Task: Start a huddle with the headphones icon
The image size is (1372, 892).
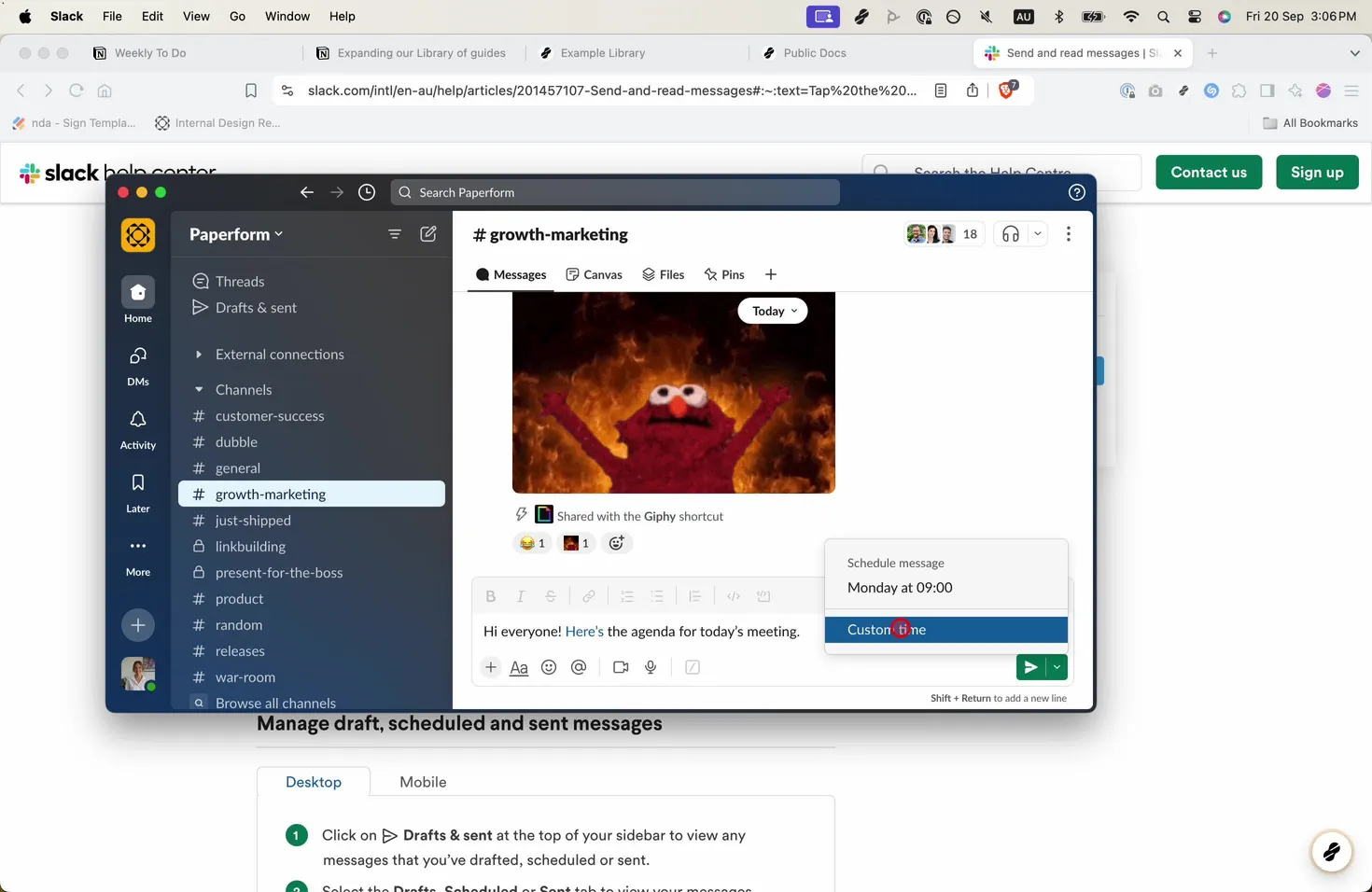Action: (1010, 234)
